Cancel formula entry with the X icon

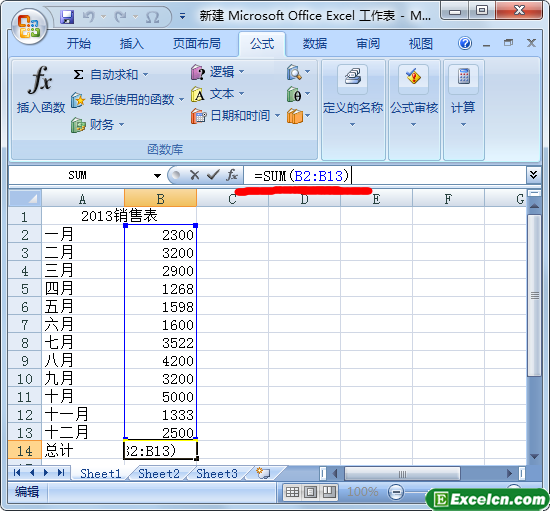coord(194,175)
